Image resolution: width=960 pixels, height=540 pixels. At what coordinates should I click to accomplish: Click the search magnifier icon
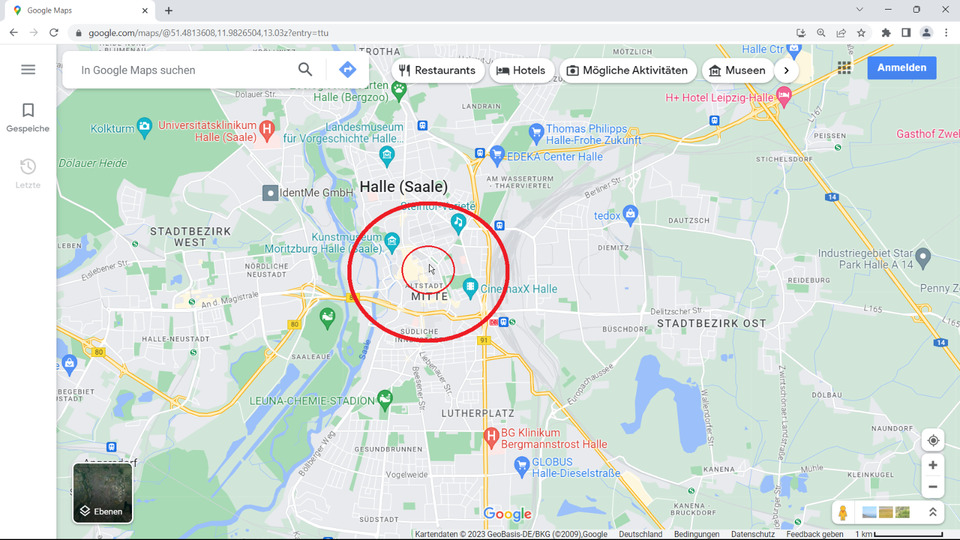305,69
